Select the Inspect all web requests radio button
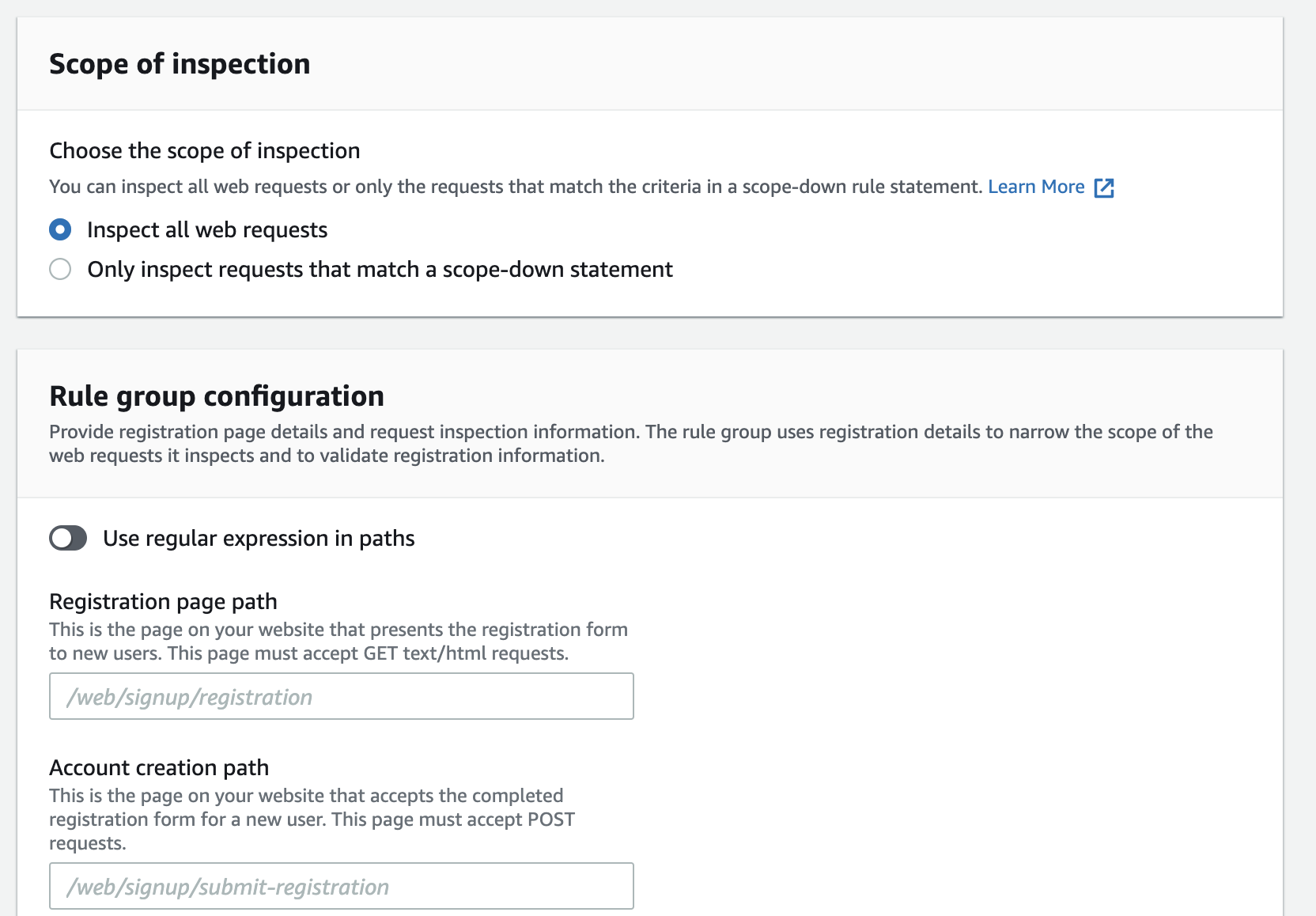The height and width of the screenshot is (916, 1316). click(x=60, y=229)
